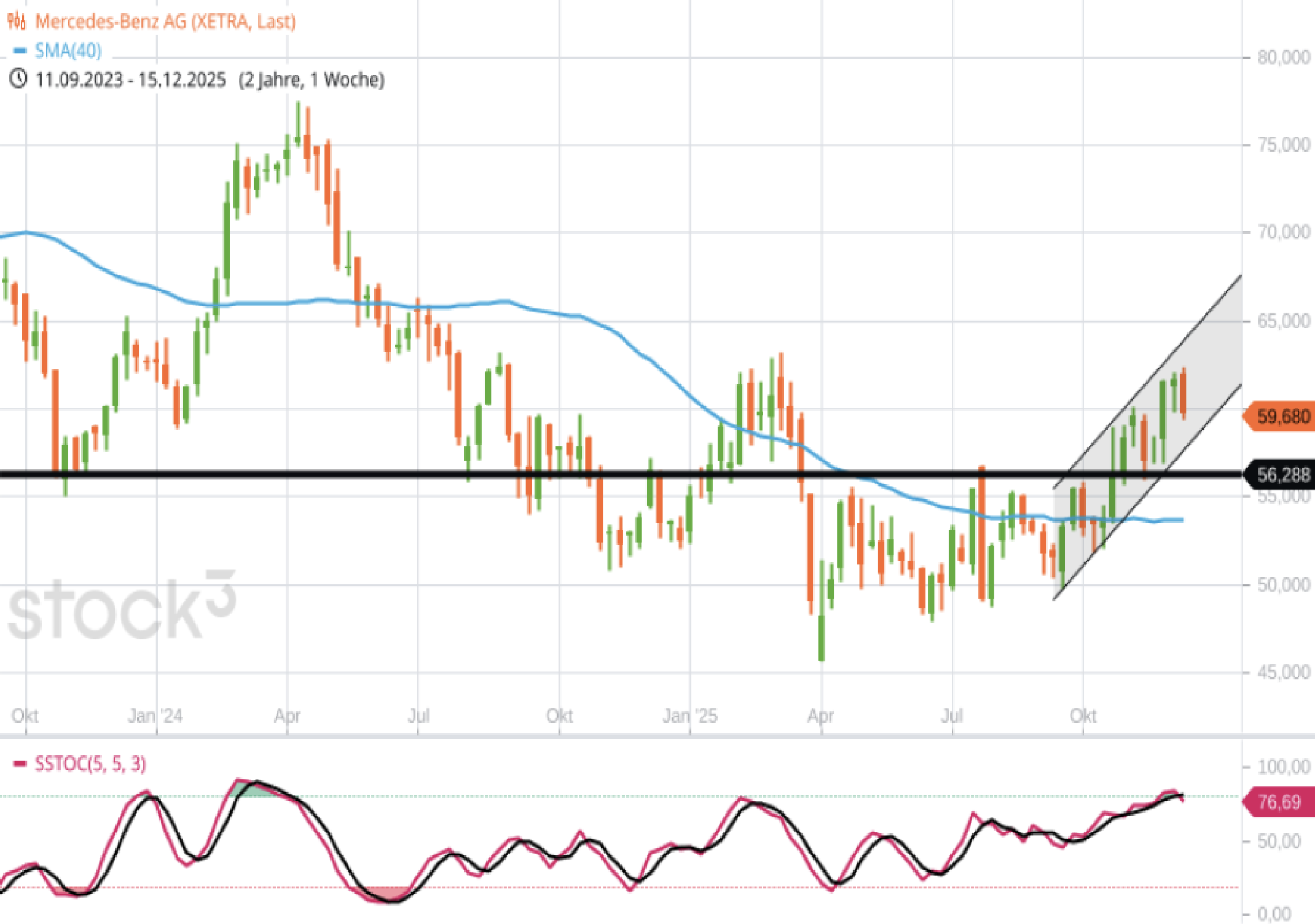1315x924 pixels.
Task: Click the candlestick chart icon beside Mercedes-Benz
Action: (x=17, y=22)
